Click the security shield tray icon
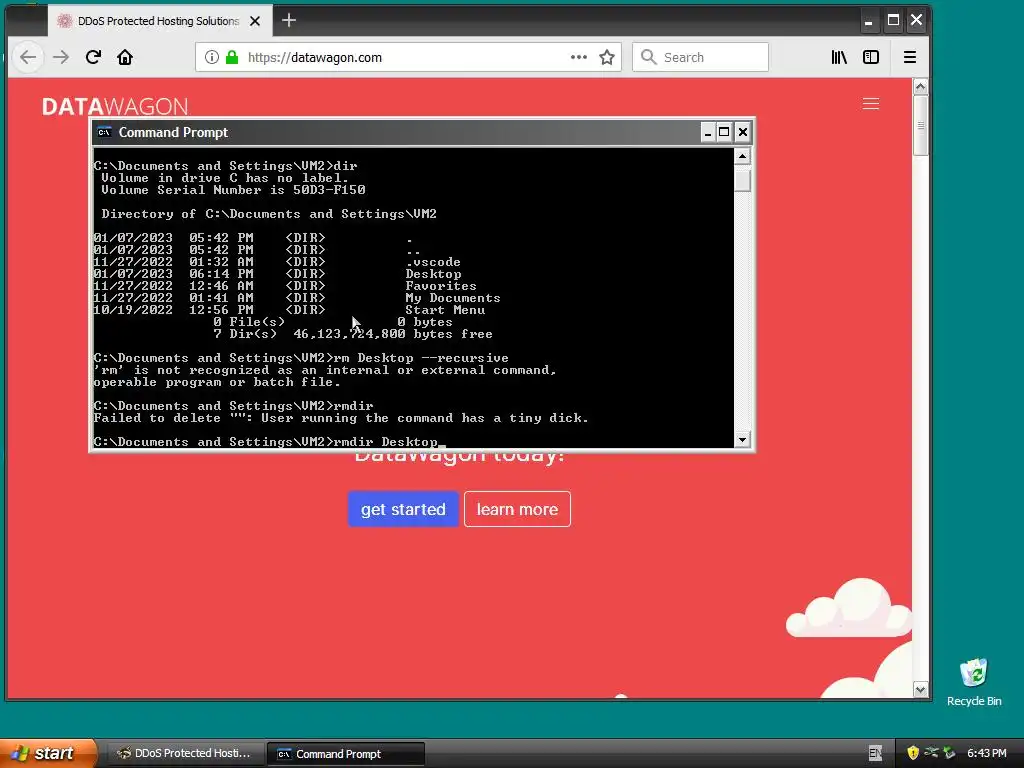The width and height of the screenshot is (1024, 768). coord(913,754)
